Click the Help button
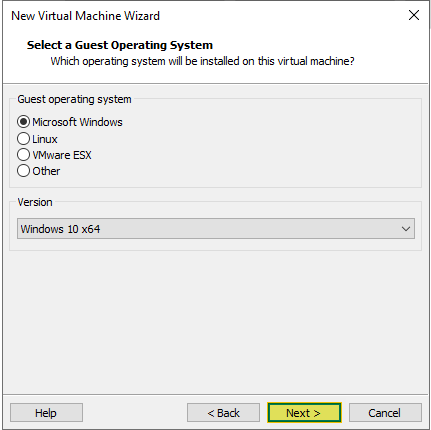This screenshot has height=430, width=431. [x=46, y=413]
